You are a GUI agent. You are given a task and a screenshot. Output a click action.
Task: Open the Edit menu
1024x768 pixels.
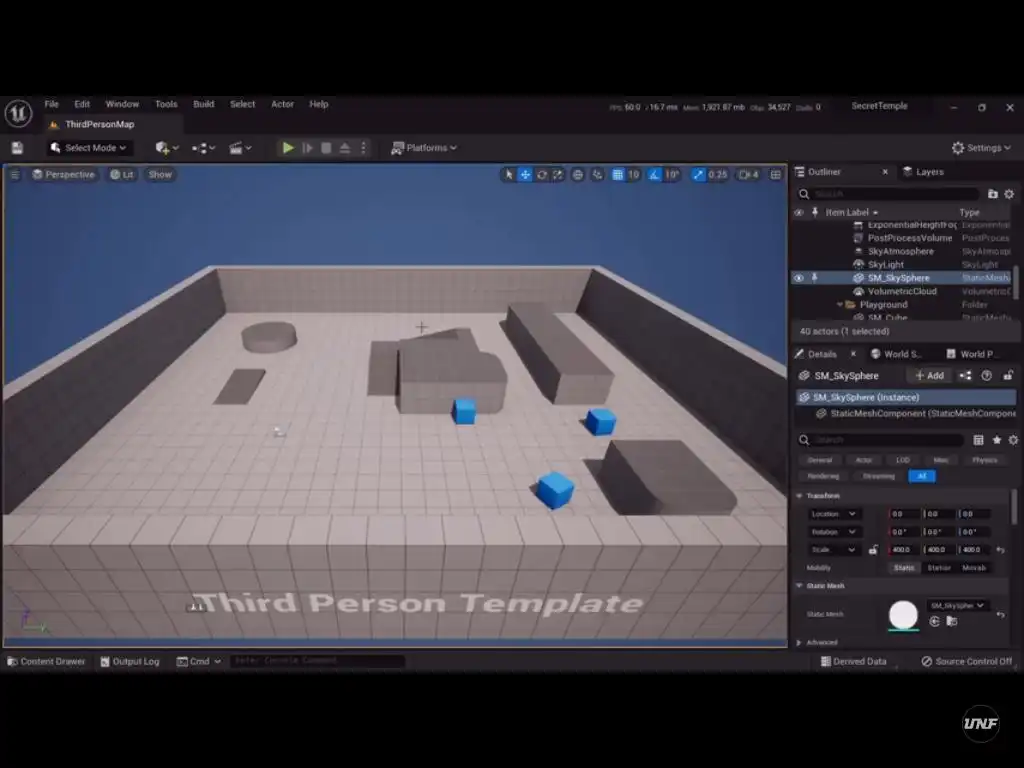[82, 104]
